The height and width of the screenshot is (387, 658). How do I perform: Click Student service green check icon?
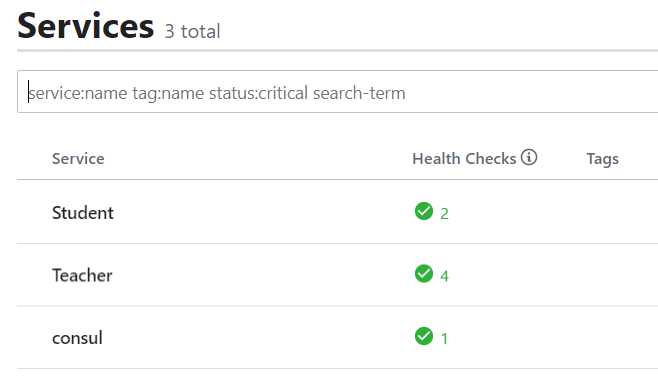point(424,211)
